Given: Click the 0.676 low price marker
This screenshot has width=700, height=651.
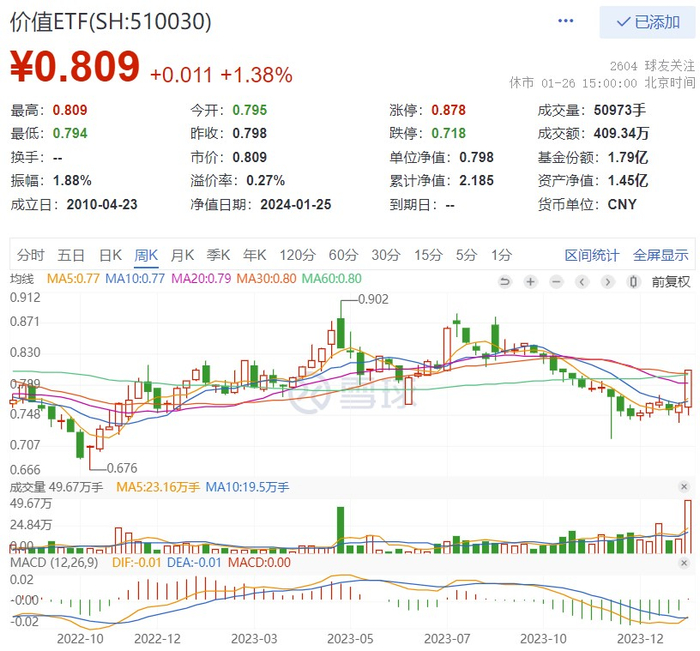Looking at the screenshot, I should click(122, 468).
